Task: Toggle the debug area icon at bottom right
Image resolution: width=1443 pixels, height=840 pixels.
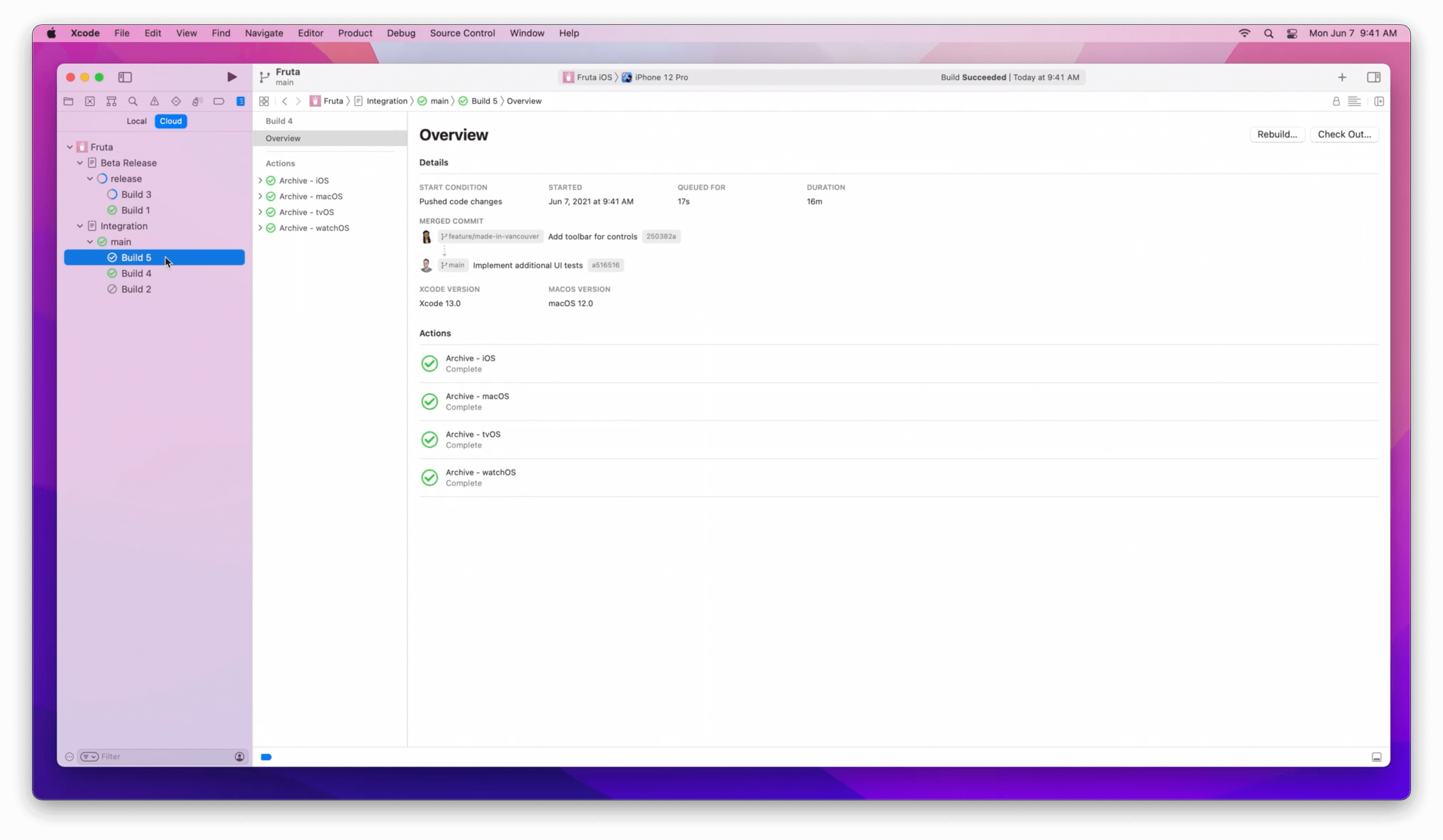Action: click(x=1376, y=757)
